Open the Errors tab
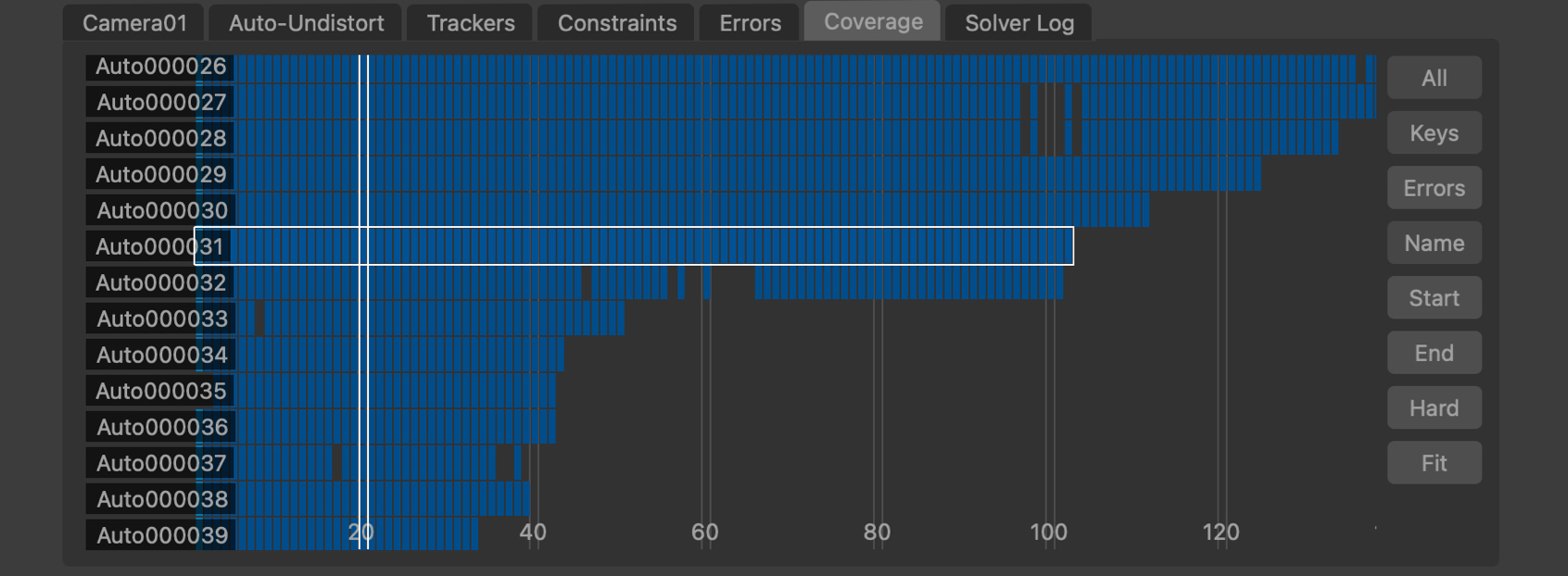 [750, 23]
